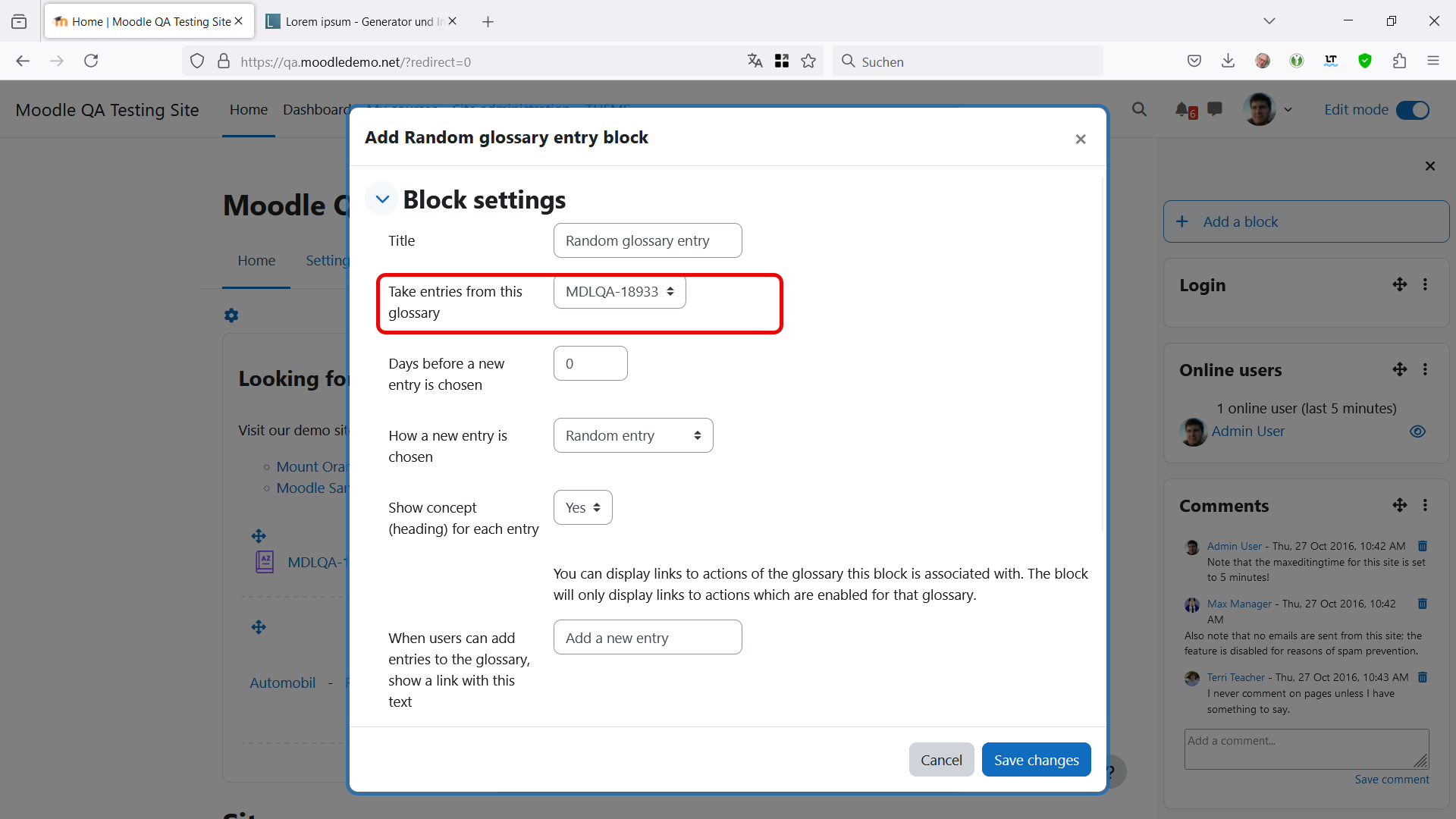This screenshot has height=819, width=1456.
Task: Go back to the previous page
Action: (23, 61)
